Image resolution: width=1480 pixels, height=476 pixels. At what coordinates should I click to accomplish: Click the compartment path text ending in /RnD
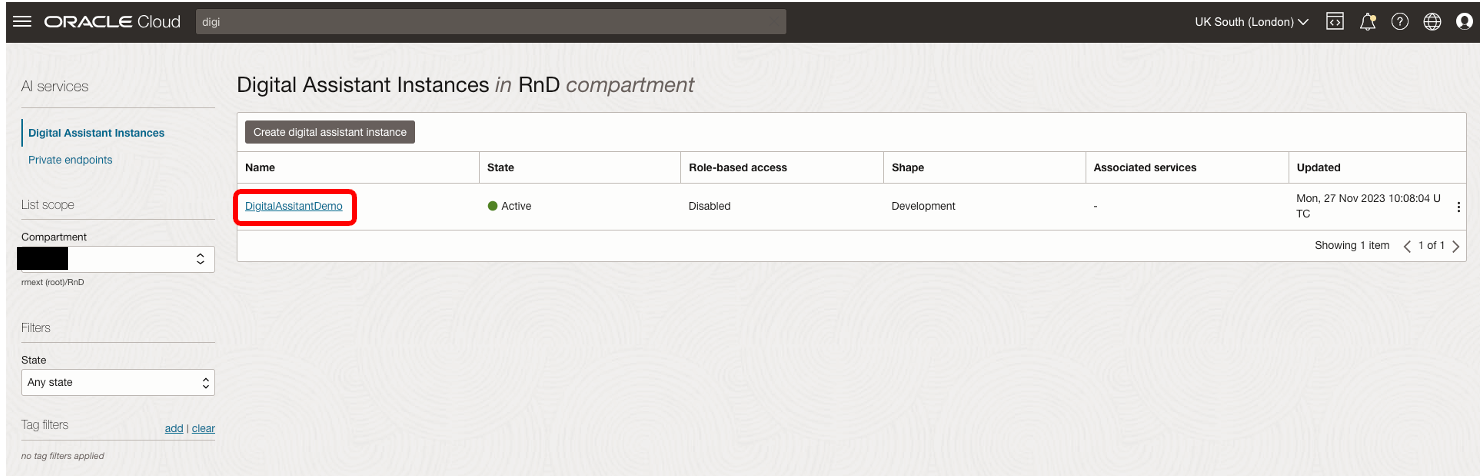coord(53,282)
